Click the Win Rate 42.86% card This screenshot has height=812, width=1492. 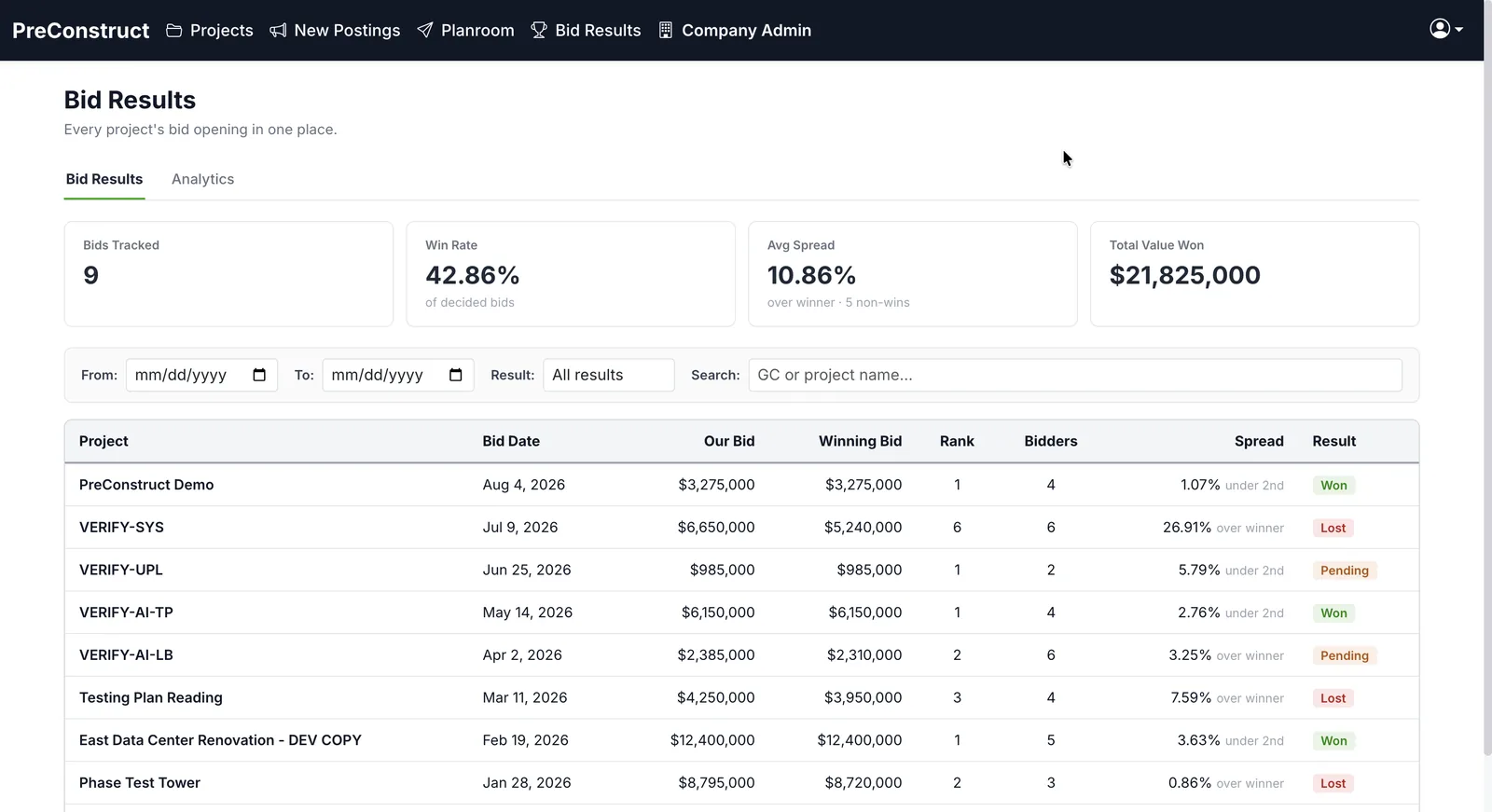(x=571, y=274)
